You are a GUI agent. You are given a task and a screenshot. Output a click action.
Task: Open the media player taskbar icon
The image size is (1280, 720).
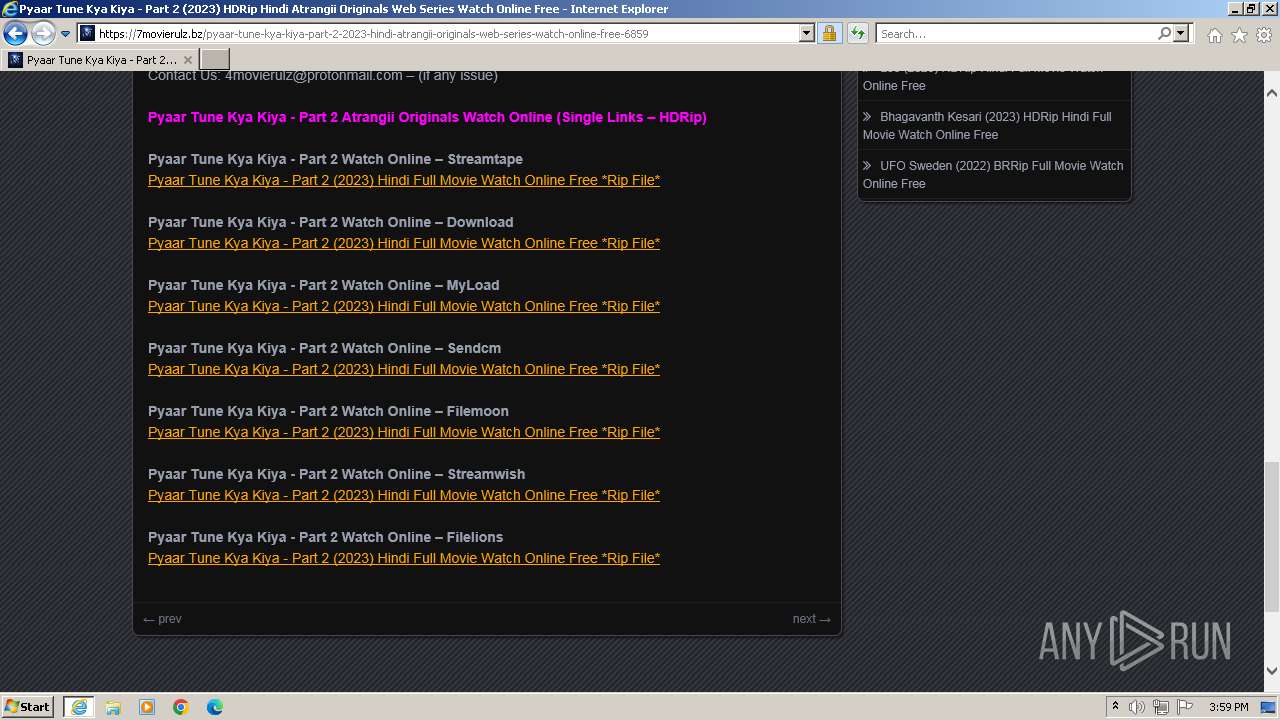click(147, 707)
